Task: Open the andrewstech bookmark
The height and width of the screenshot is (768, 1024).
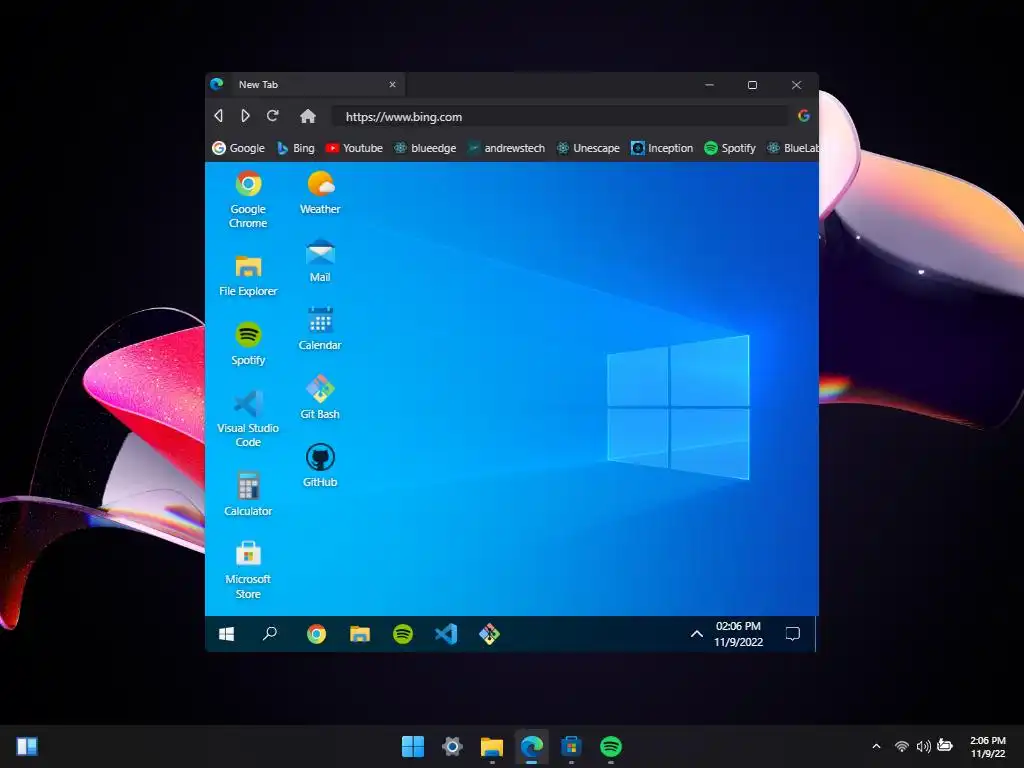Action: click(x=506, y=148)
